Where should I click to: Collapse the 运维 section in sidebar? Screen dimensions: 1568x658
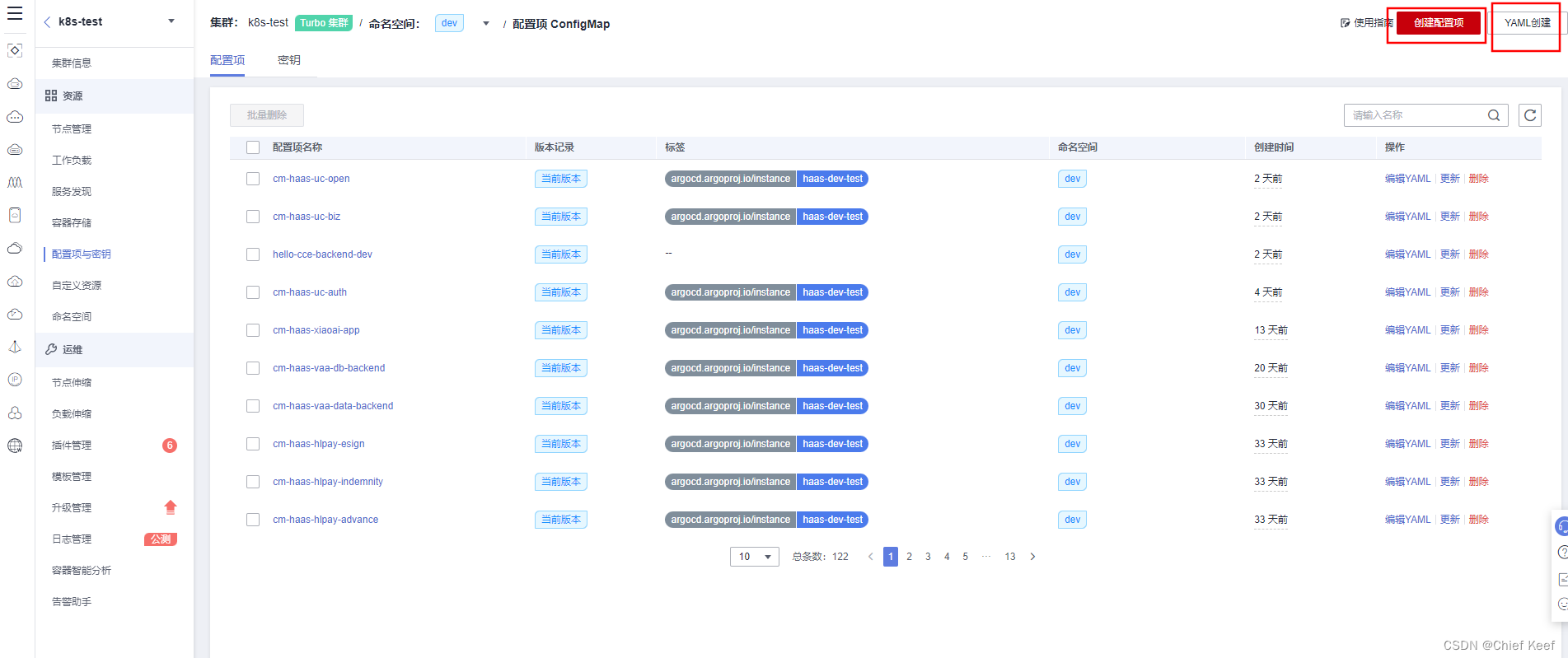point(115,350)
